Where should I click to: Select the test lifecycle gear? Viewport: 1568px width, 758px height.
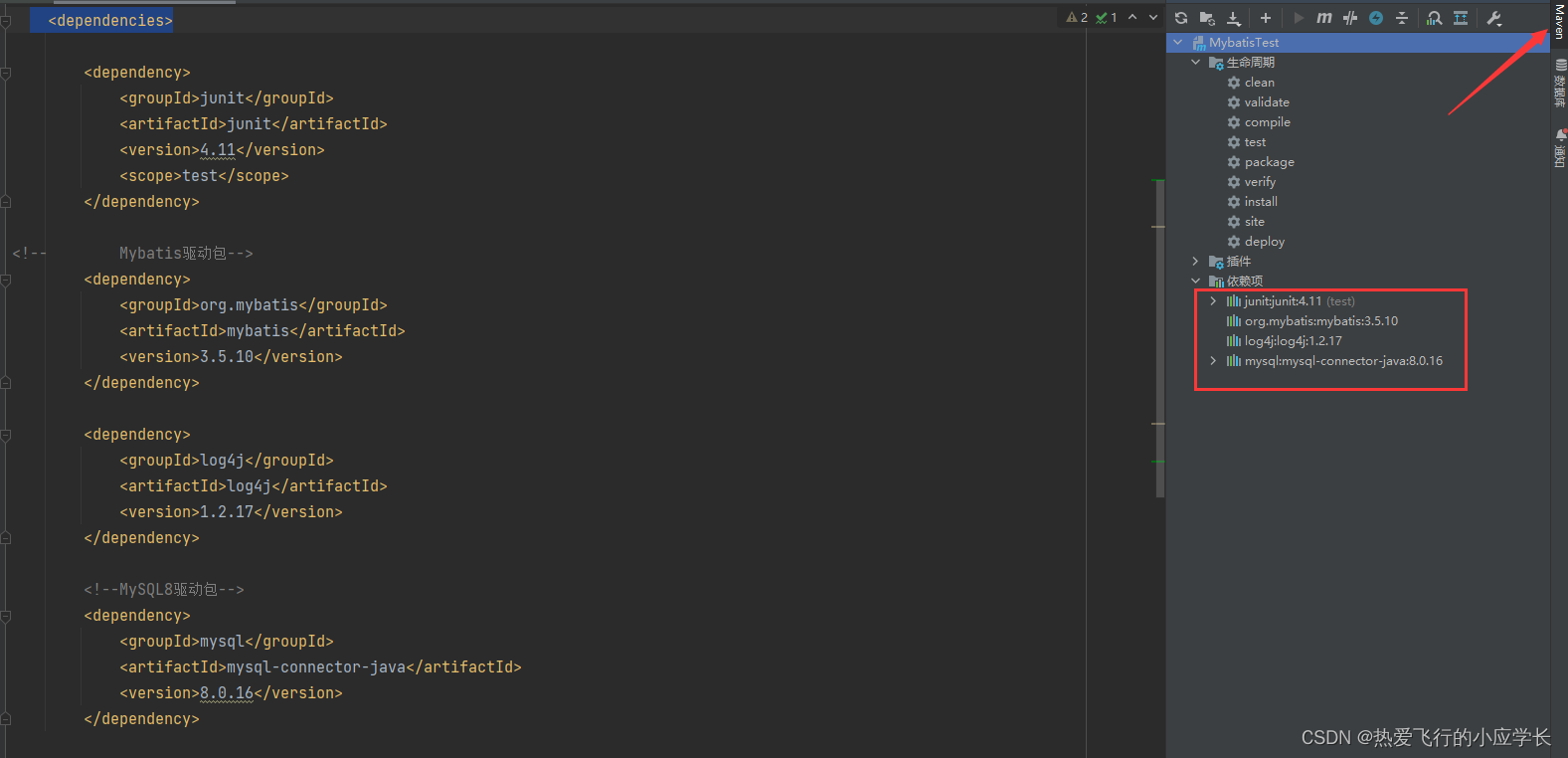click(1234, 142)
